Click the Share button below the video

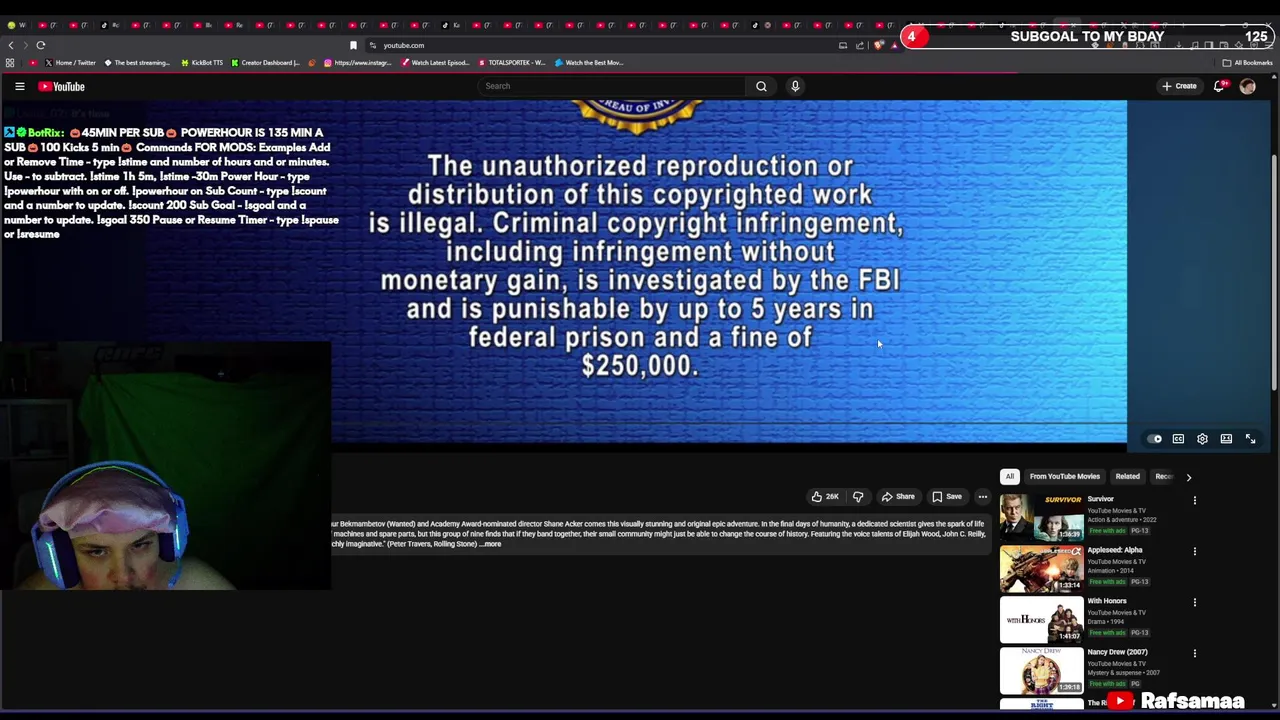[898, 497]
